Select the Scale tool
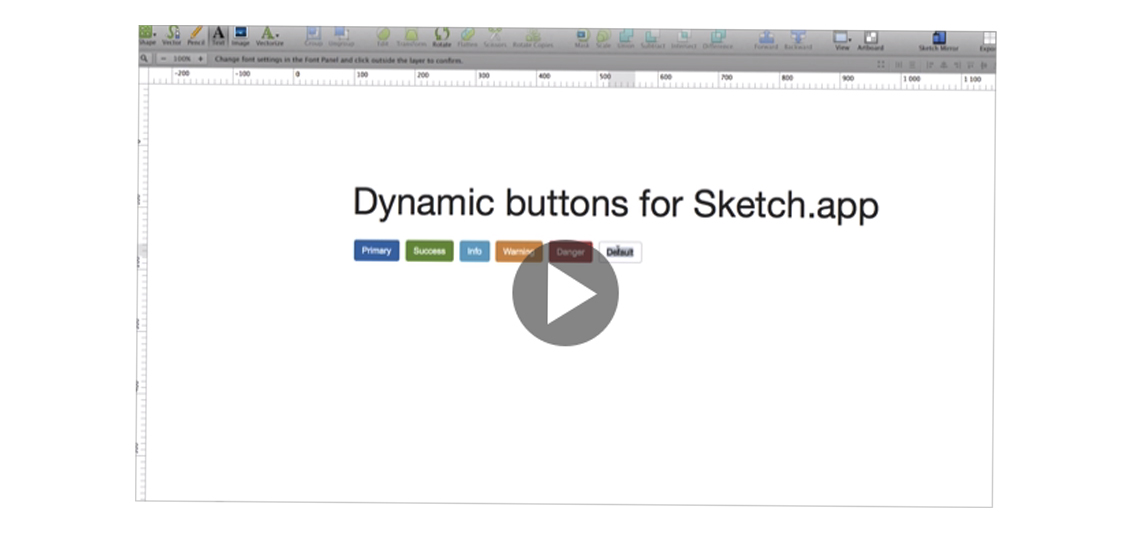1131x533 pixels. (603, 38)
